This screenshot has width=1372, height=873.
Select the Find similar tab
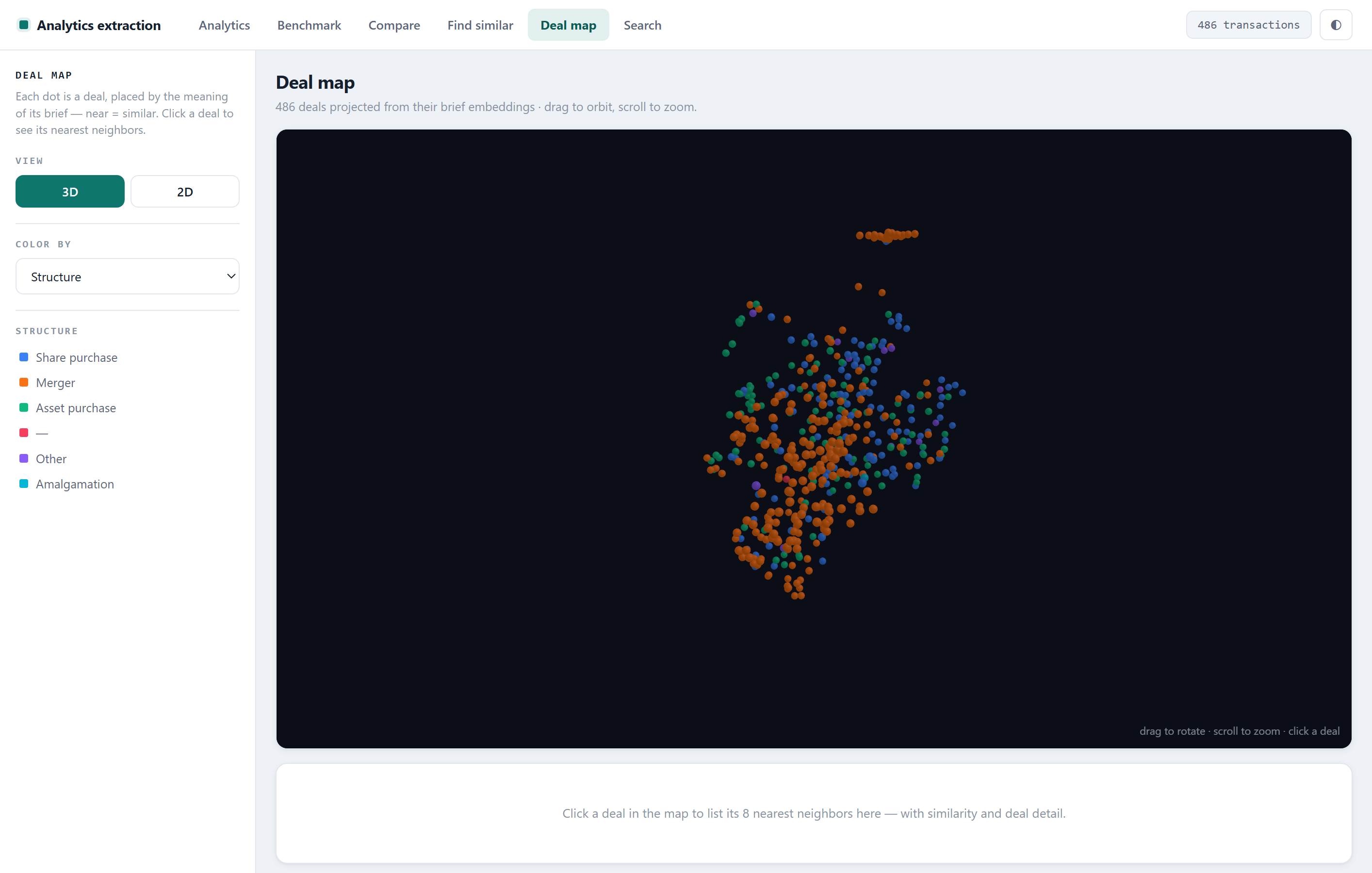coord(480,25)
